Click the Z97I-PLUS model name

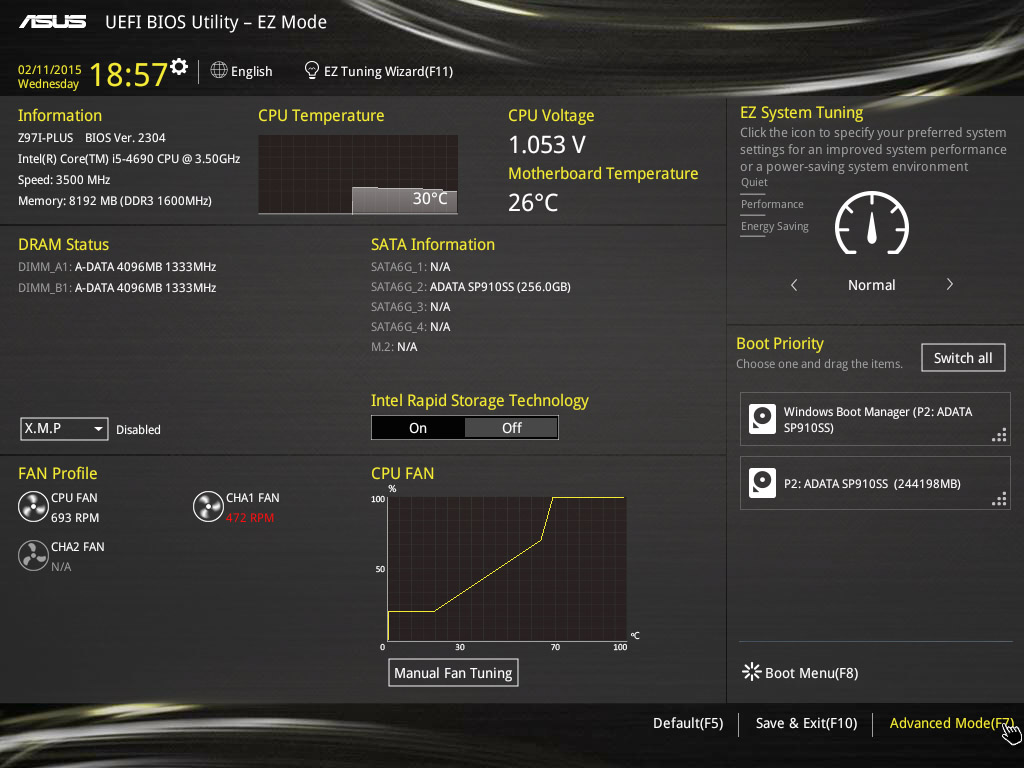[x=46, y=138]
